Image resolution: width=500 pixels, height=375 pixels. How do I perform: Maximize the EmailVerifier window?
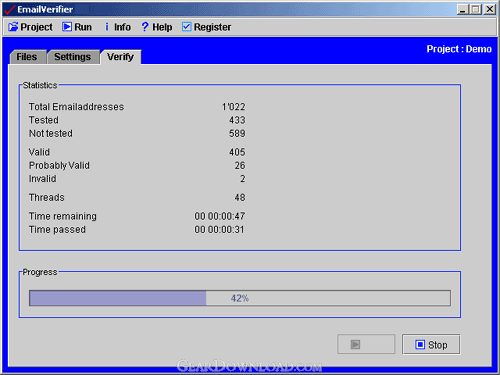pyautogui.click(x=476, y=9)
